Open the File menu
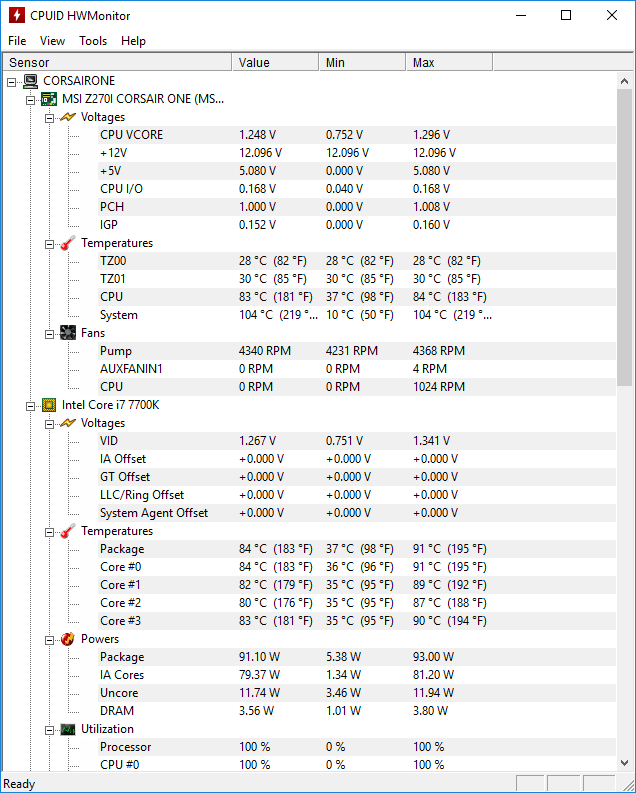This screenshot has width=636, height=793. [x=17, y=41]
